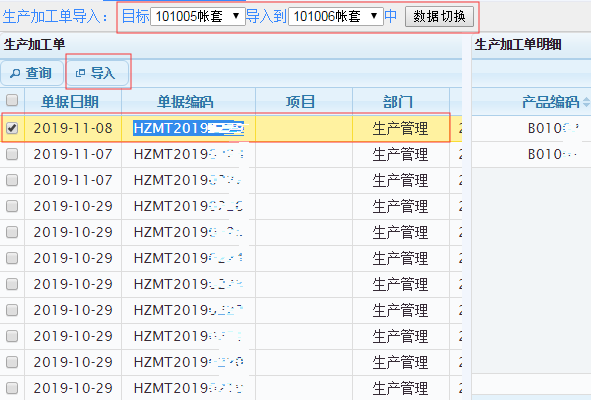Viewport: 591px width, 400px height.
Task: Click the 导入 button
Action: coord(98,73)
